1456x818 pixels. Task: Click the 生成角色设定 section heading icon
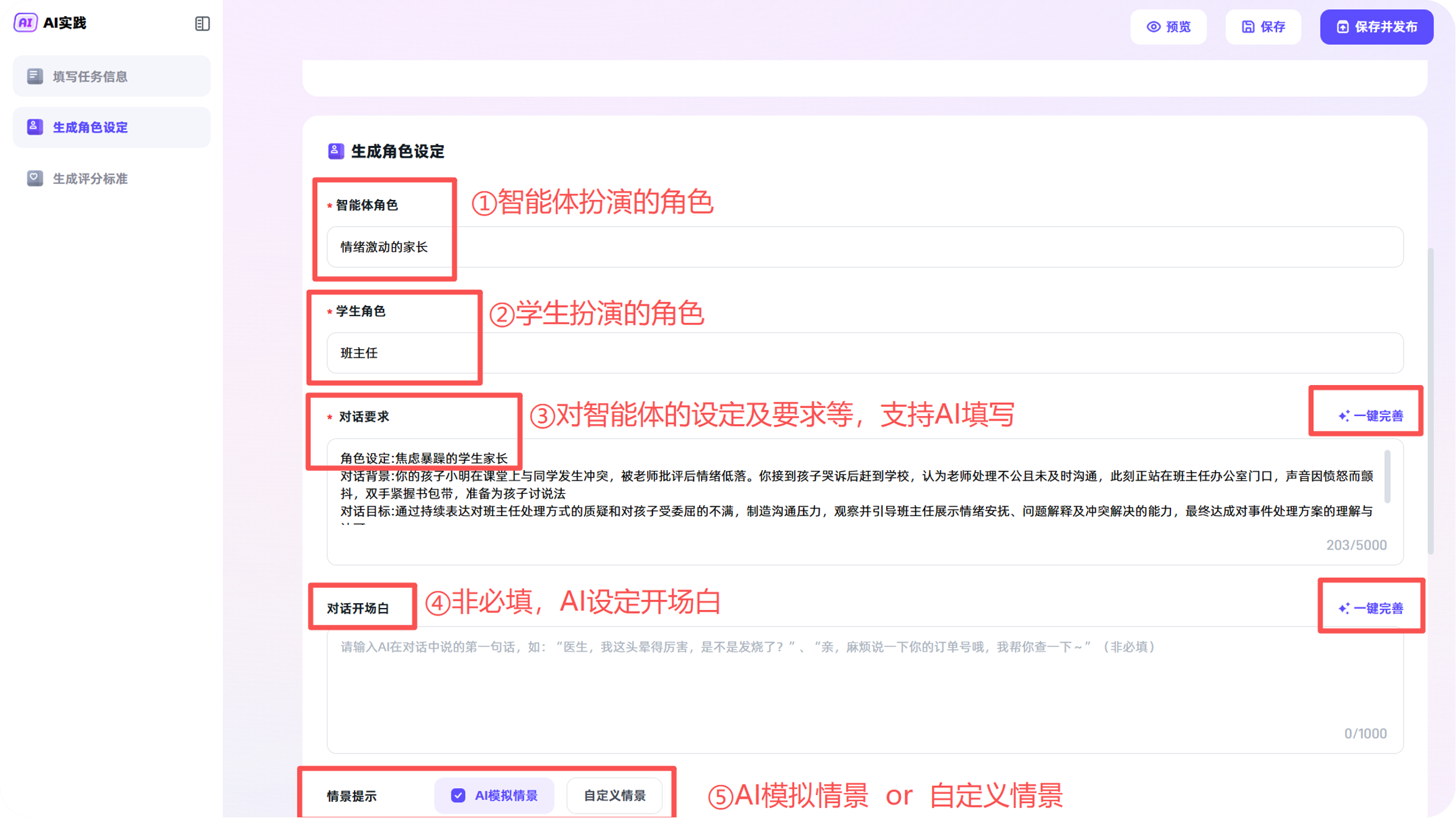(336, 151)
